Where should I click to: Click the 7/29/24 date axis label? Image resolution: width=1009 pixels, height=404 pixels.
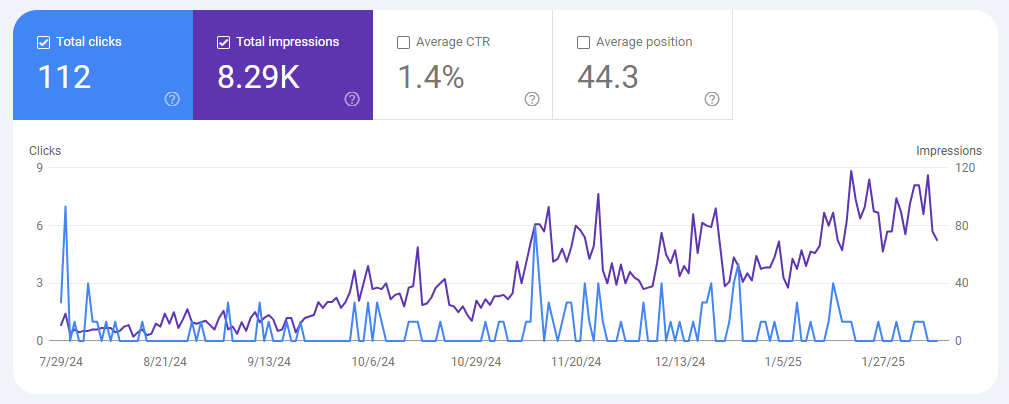click(x=61, y=362)
